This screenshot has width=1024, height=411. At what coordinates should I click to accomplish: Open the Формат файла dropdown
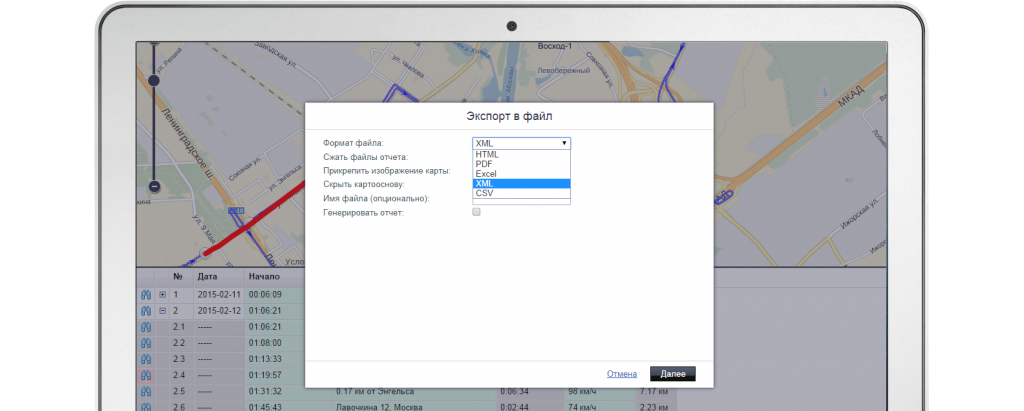[521, 143]
